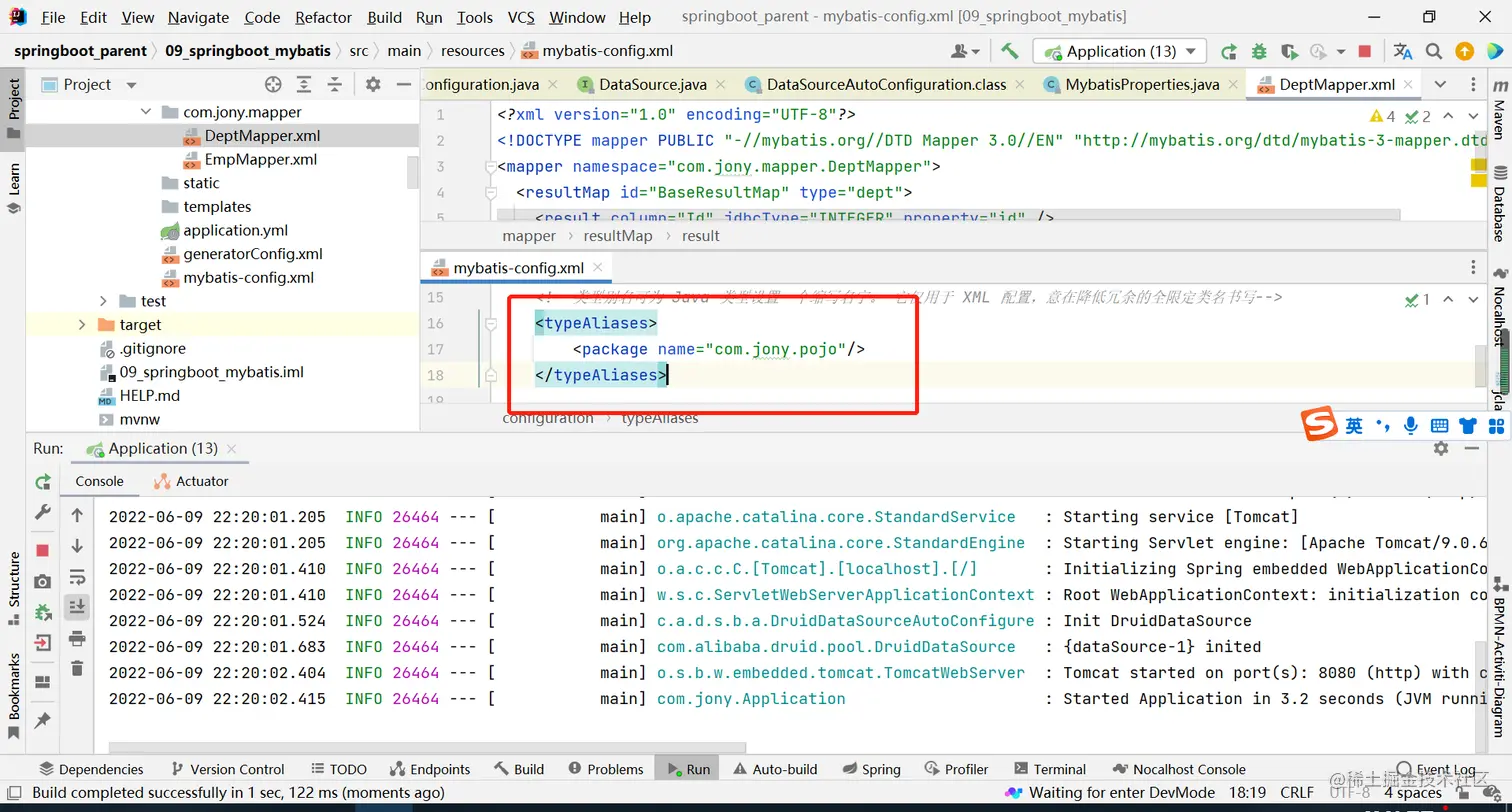Screen dimensions: 1512x812
Task: Open the Refactor menu
Action: 324,17
